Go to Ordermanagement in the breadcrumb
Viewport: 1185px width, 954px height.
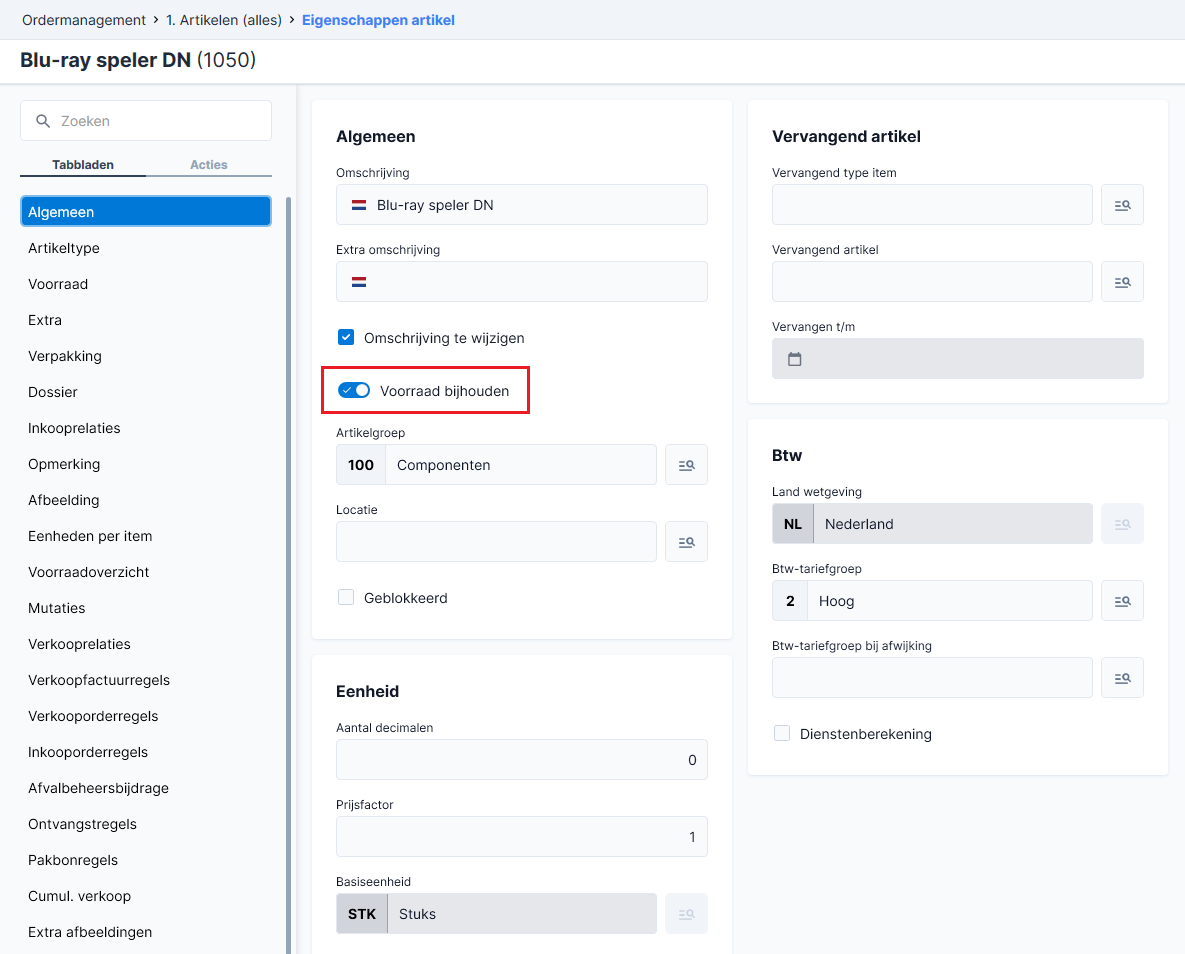[x=84, y=20]
